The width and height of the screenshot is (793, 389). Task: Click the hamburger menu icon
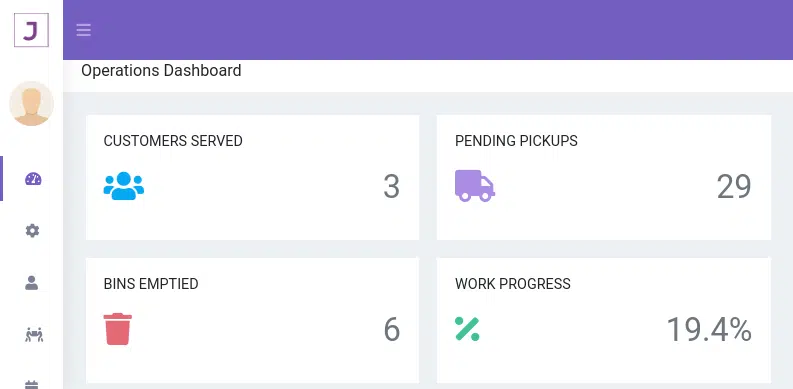[83, 30]
